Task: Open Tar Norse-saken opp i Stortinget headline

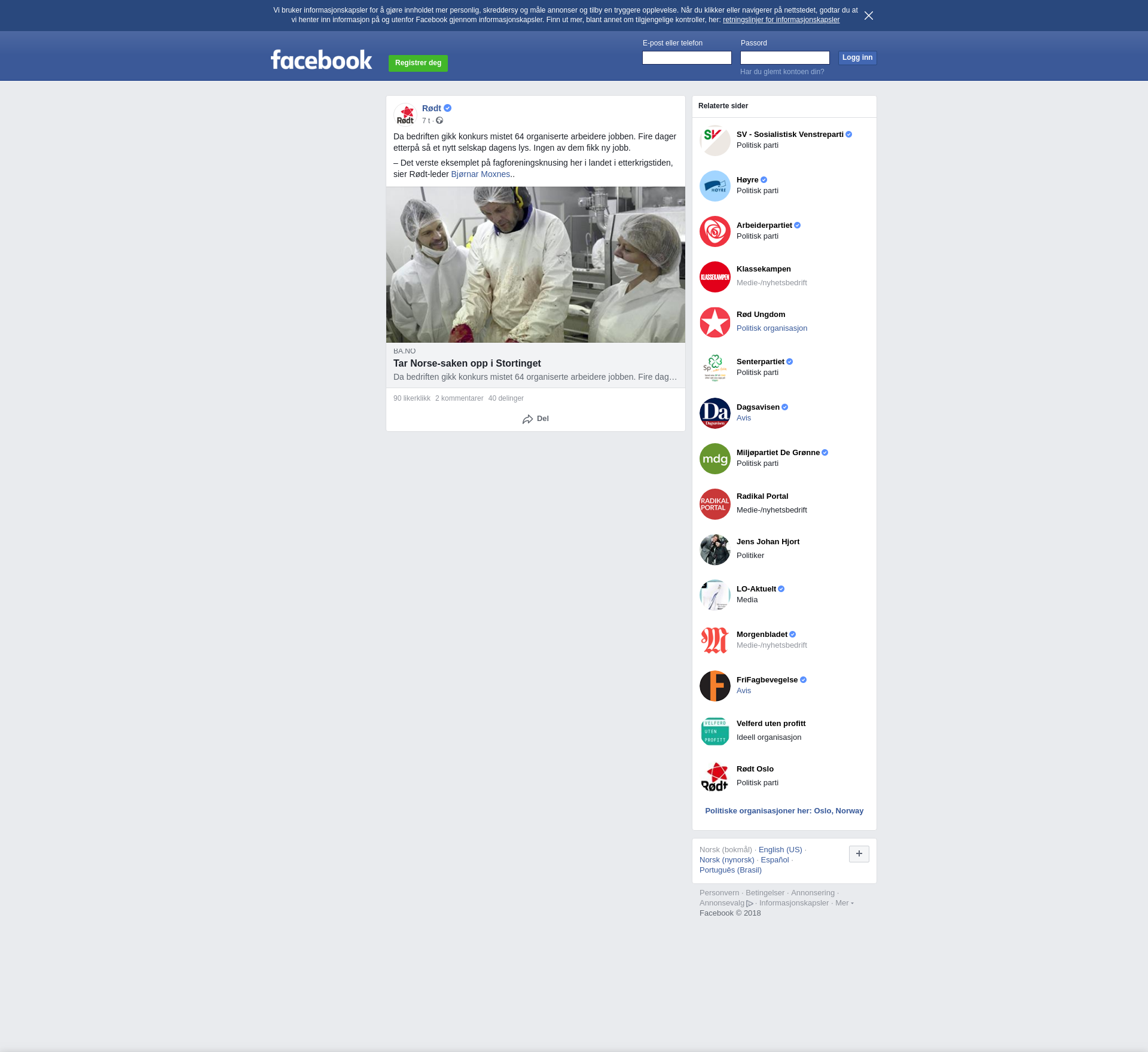Action: 467,363
